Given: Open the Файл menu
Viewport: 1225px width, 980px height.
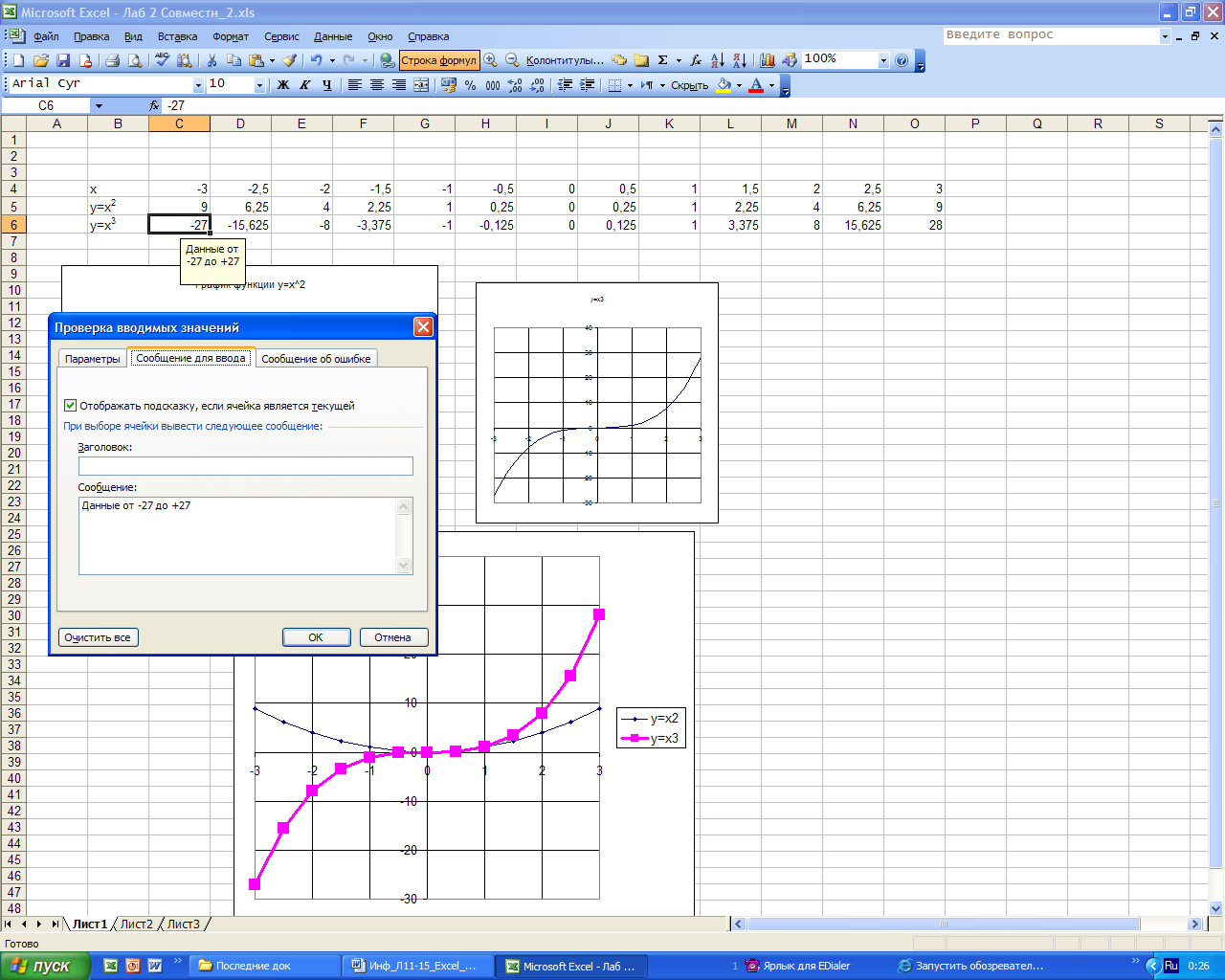Looking at the screenshot, I should [x=46, y=36].
